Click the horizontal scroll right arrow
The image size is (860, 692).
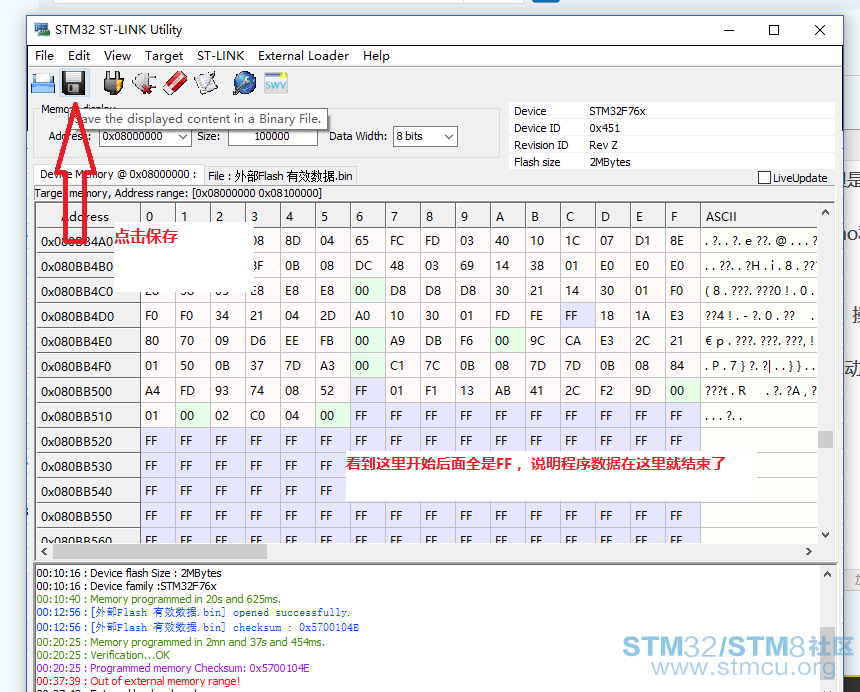[808, 552]
